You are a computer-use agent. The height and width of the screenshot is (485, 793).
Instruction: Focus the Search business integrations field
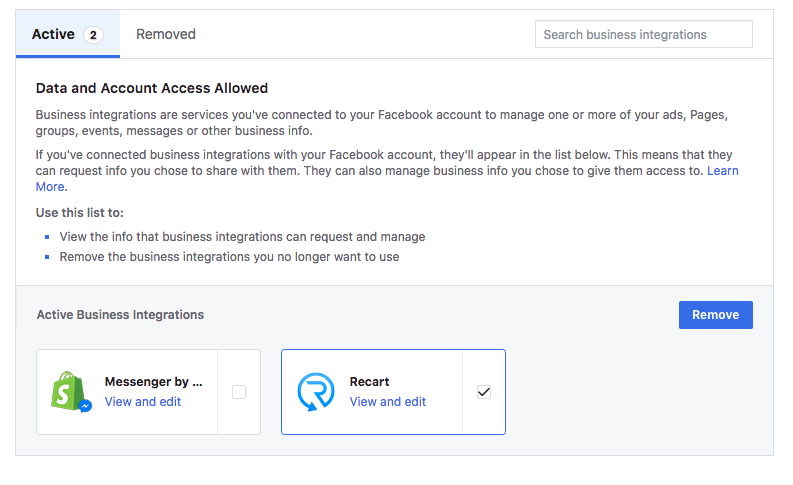643,34
